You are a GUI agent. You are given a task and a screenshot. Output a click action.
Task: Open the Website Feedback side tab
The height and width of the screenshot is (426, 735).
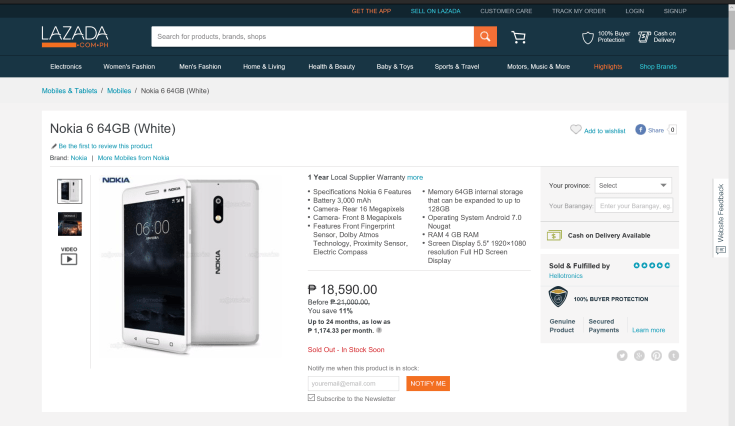[x=721, y=218]
